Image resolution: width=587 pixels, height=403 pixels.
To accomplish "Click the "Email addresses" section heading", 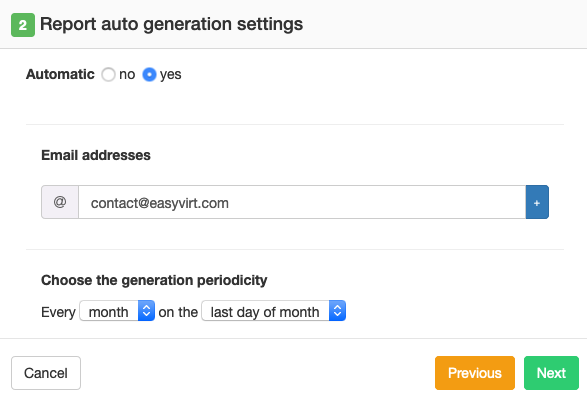I will click(x=96, y=155).
